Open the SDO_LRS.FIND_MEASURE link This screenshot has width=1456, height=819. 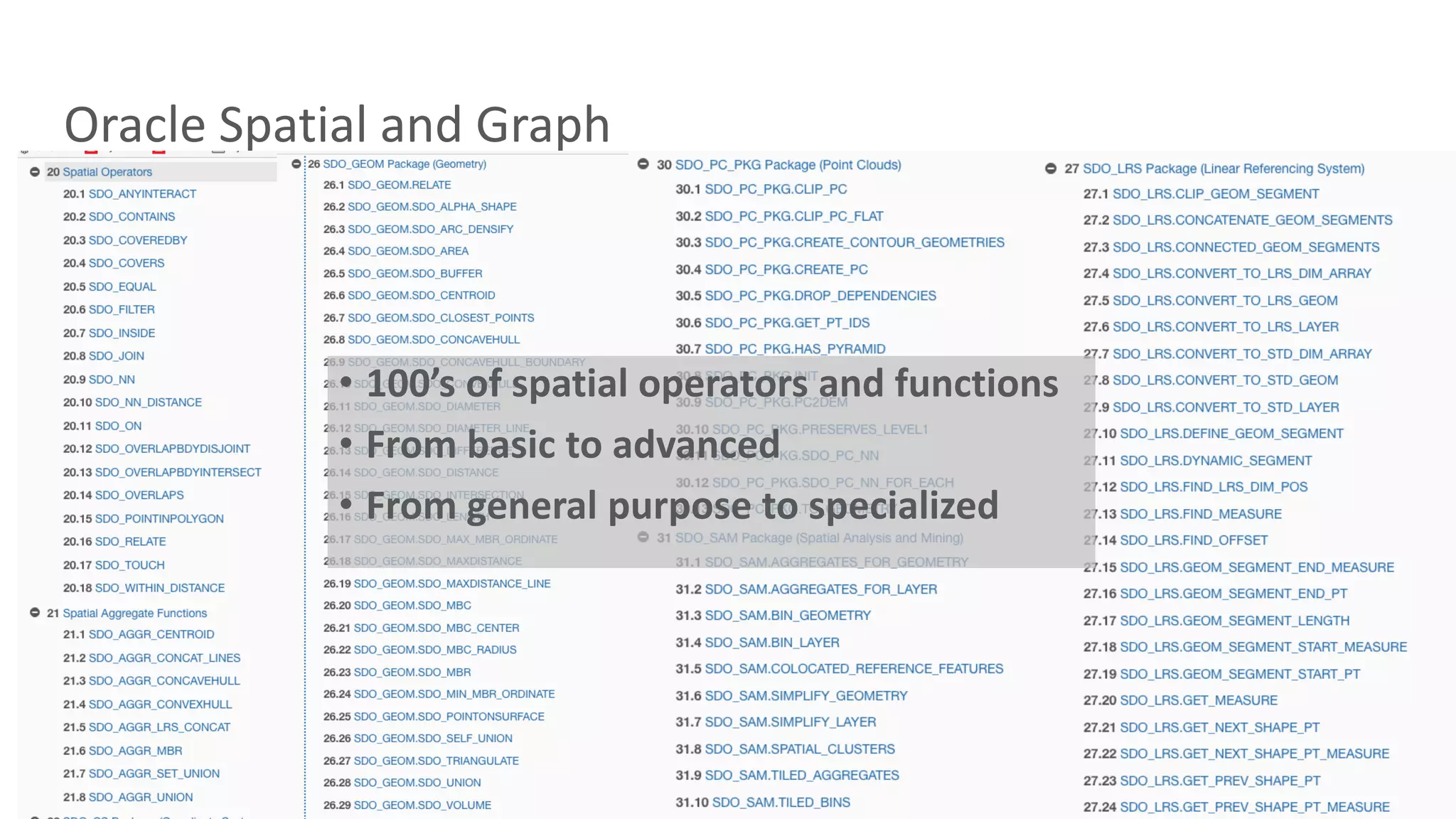[1201, 514]
